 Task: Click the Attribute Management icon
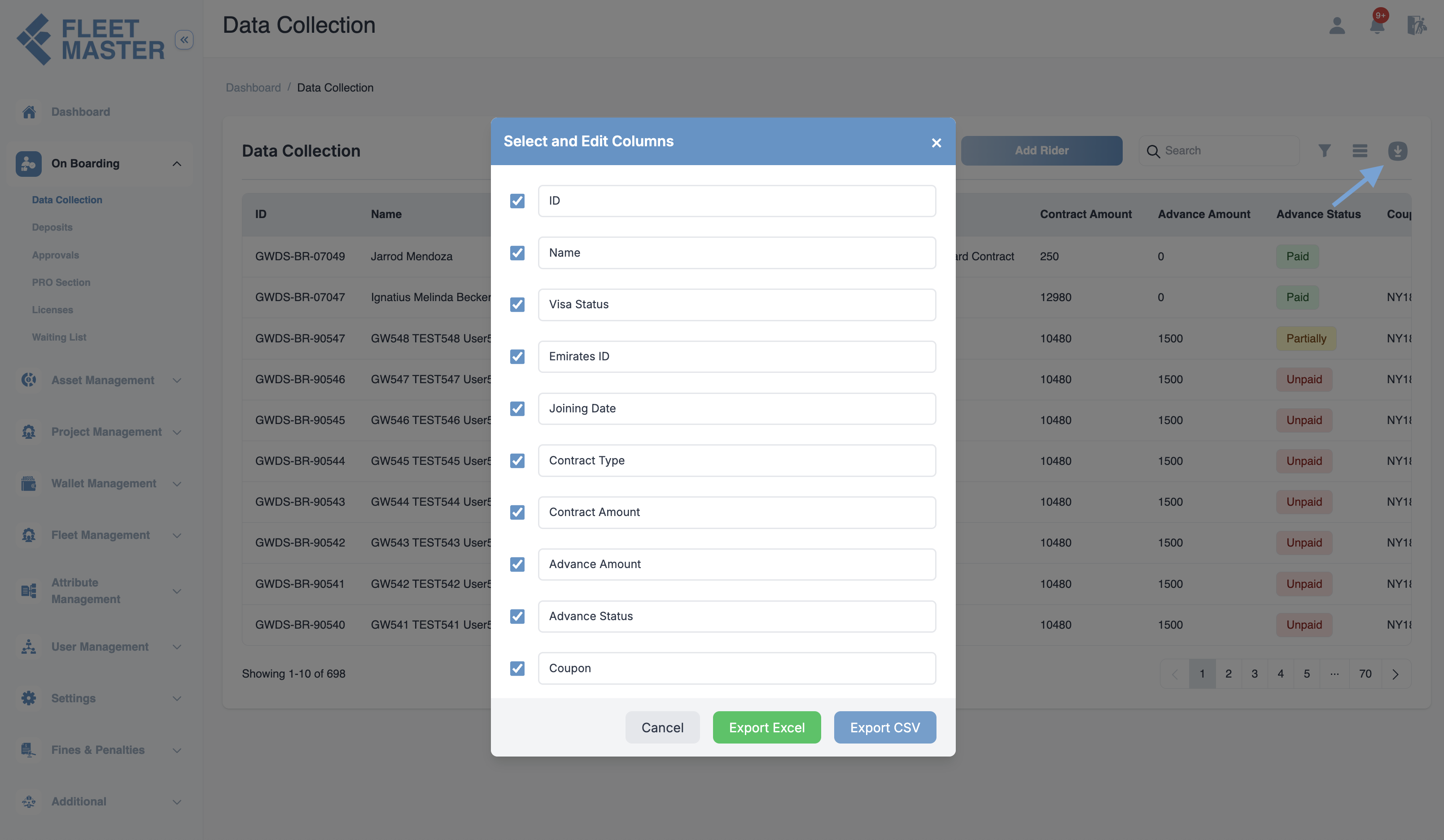pos(29,591)
